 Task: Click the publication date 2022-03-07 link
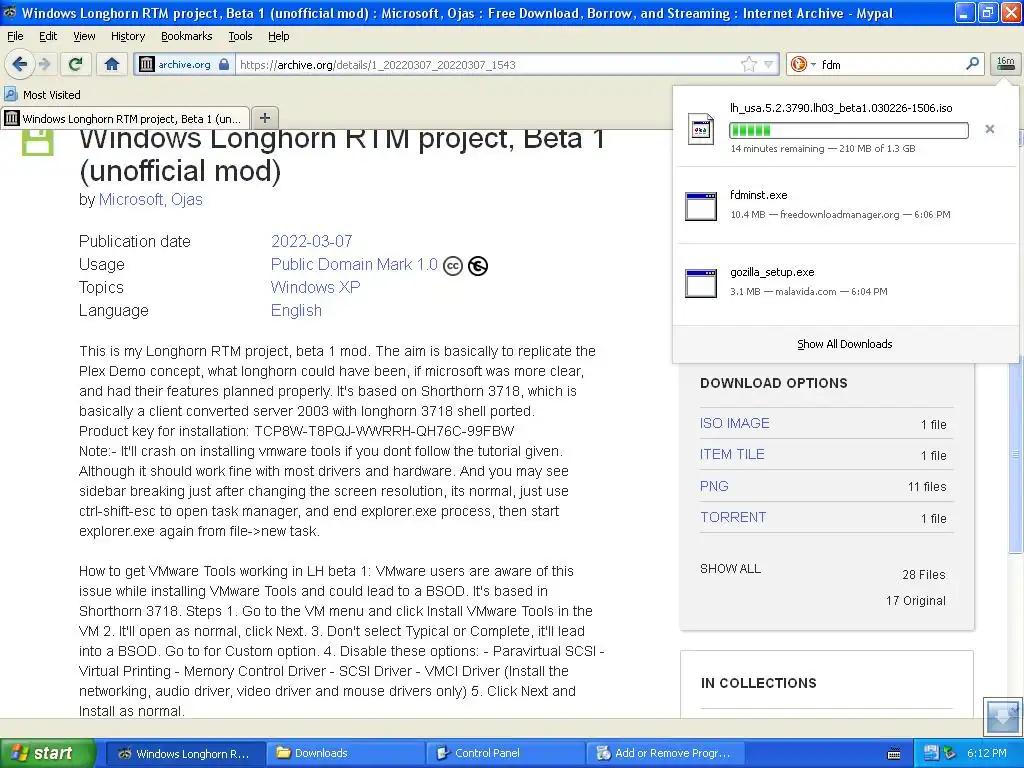(x=312, y=241)
